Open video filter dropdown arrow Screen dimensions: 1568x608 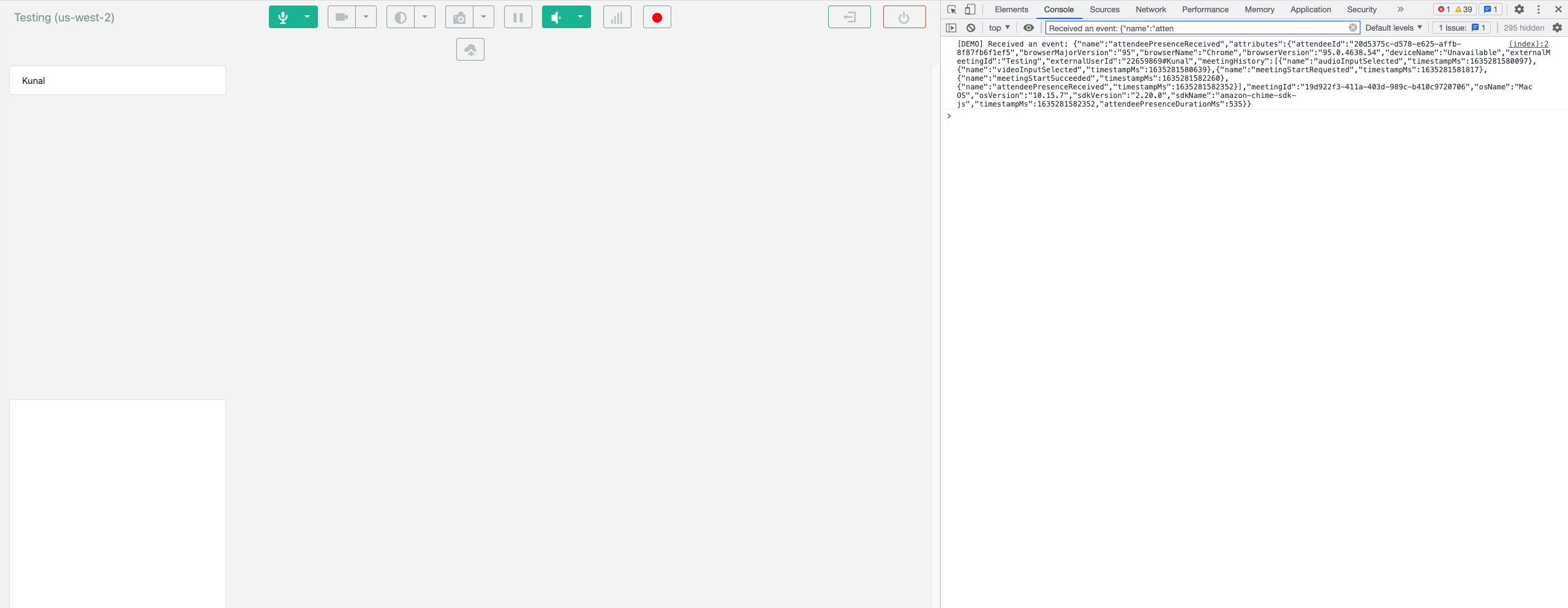tap(424, 17)
